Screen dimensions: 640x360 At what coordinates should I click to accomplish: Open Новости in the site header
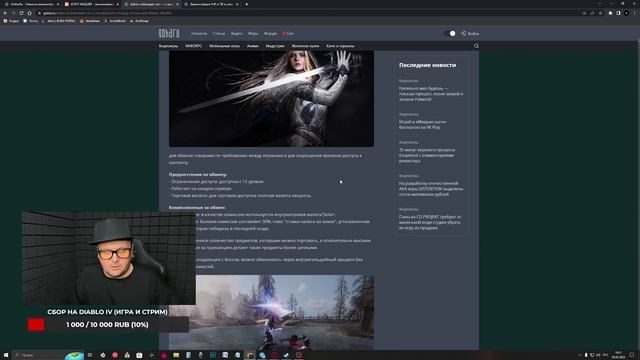pos(199,33)
